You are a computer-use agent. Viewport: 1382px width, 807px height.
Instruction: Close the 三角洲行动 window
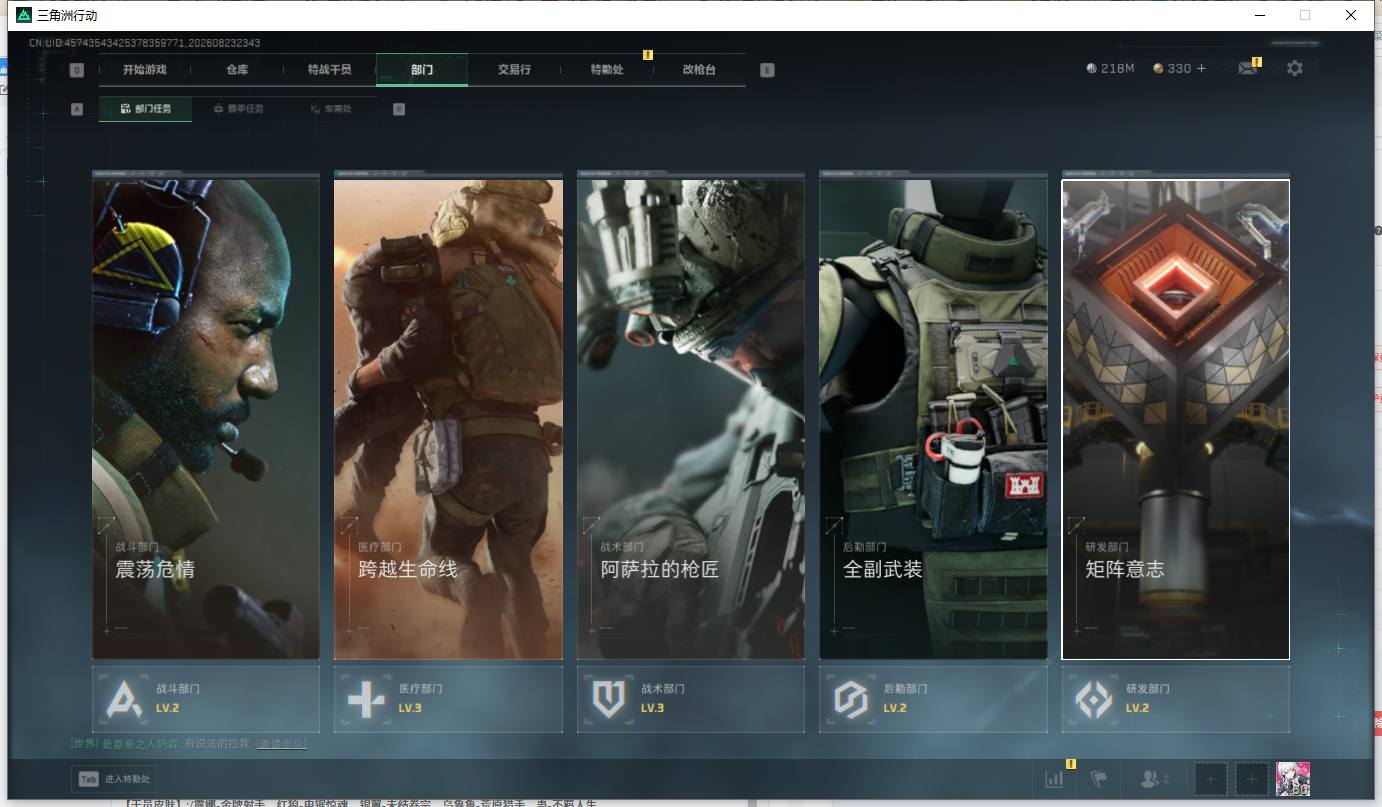pos(1351,15)
